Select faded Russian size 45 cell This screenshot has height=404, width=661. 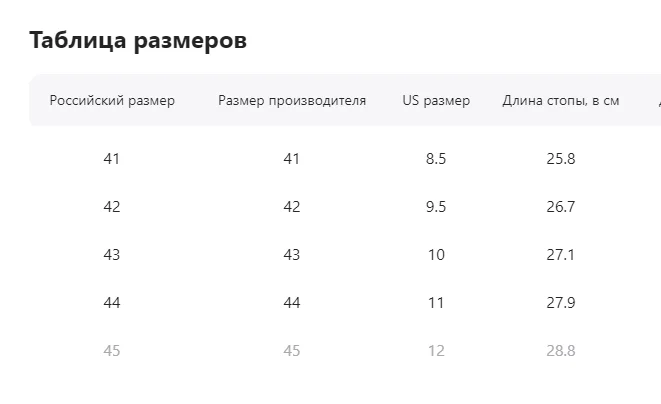pyautogui.click(x=112, y=351)
